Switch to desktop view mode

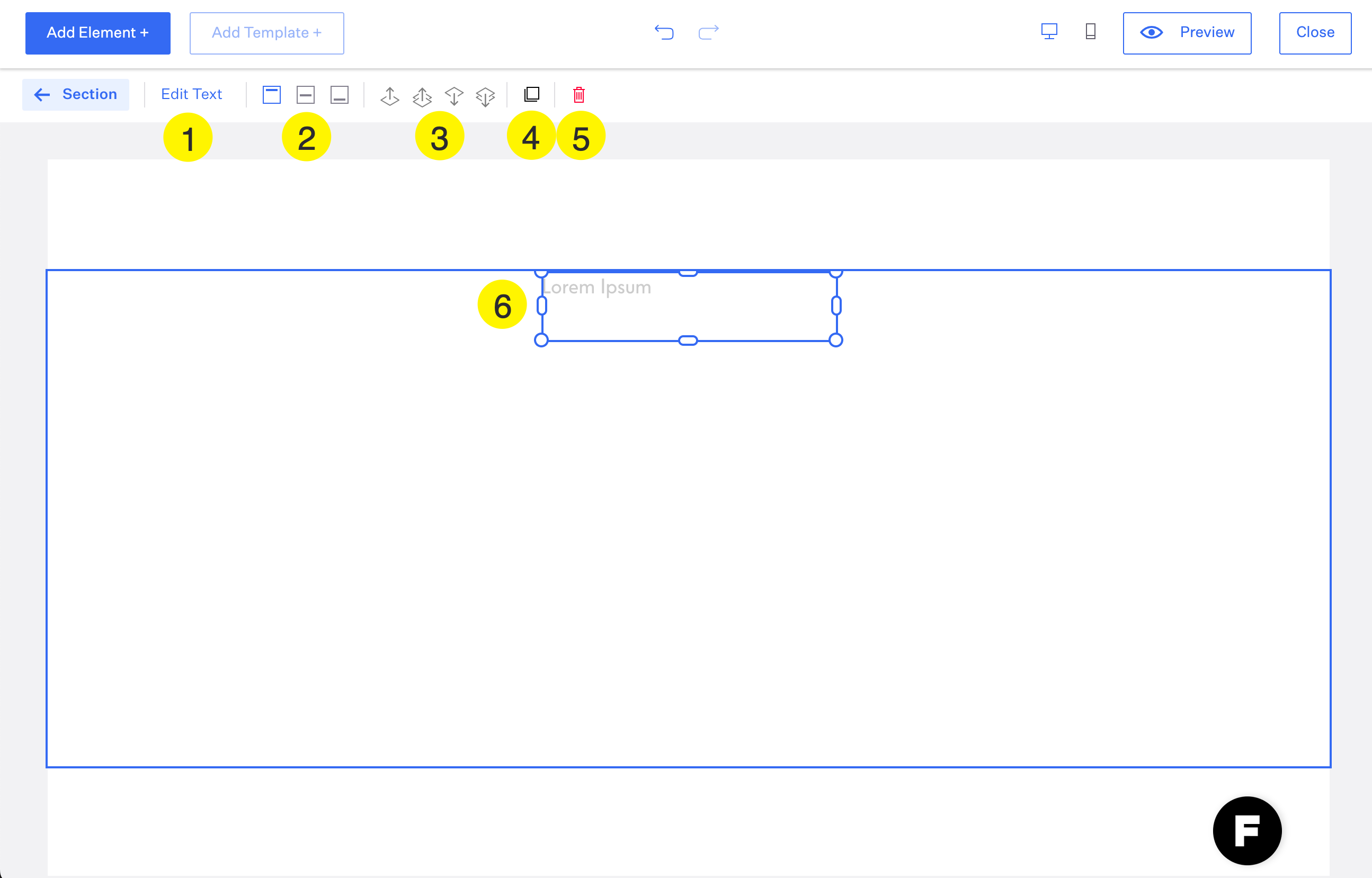pyautogui.click(x=1049, y=31)
